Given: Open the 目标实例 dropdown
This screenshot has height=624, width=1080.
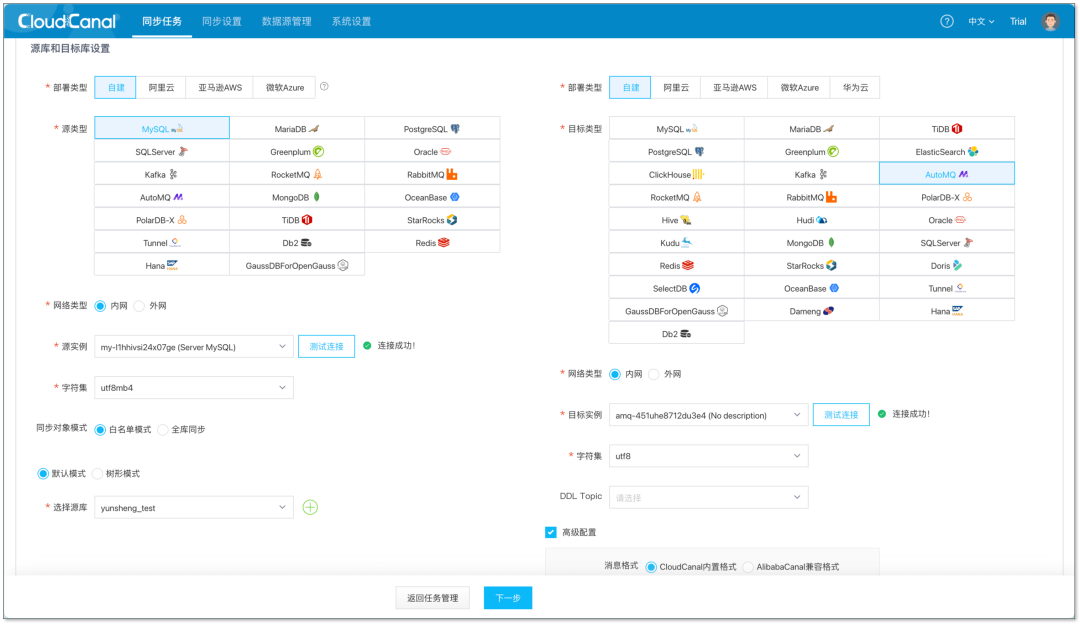Looking at the screenshot, I should pos(708,415).
